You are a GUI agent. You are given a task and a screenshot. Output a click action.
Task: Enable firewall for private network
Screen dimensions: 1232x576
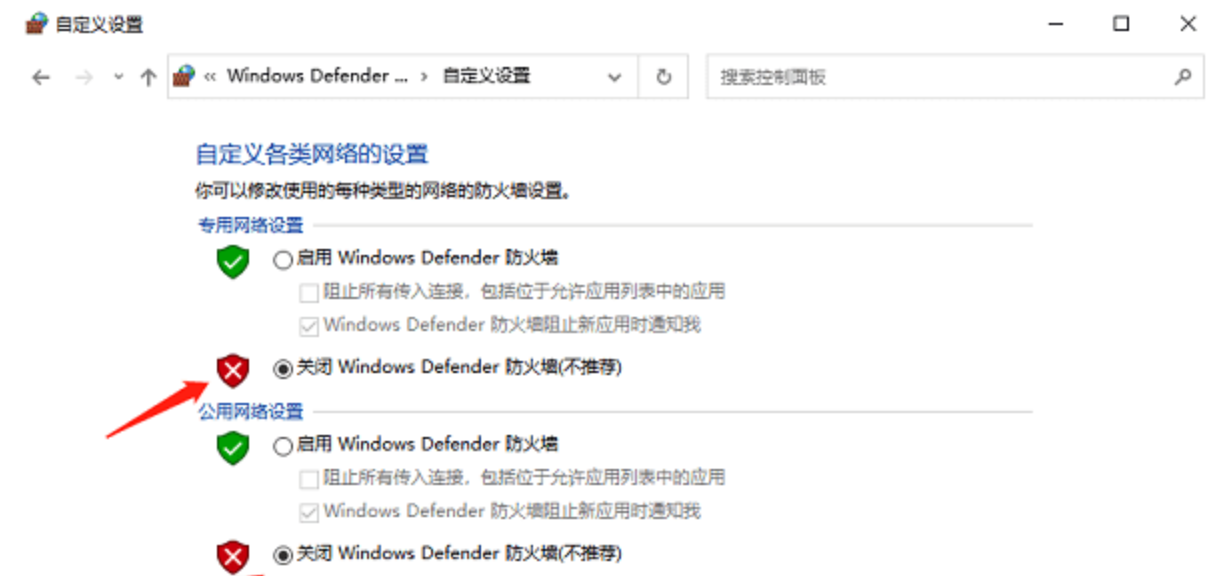pos(283,260)
